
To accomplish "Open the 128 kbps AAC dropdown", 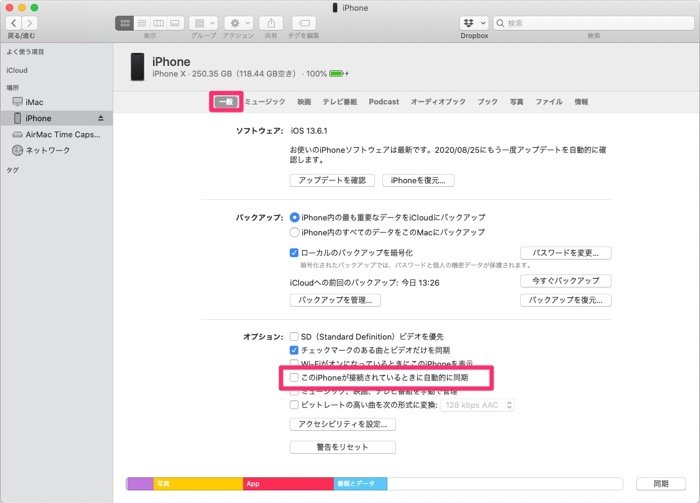I will point(477,405).
